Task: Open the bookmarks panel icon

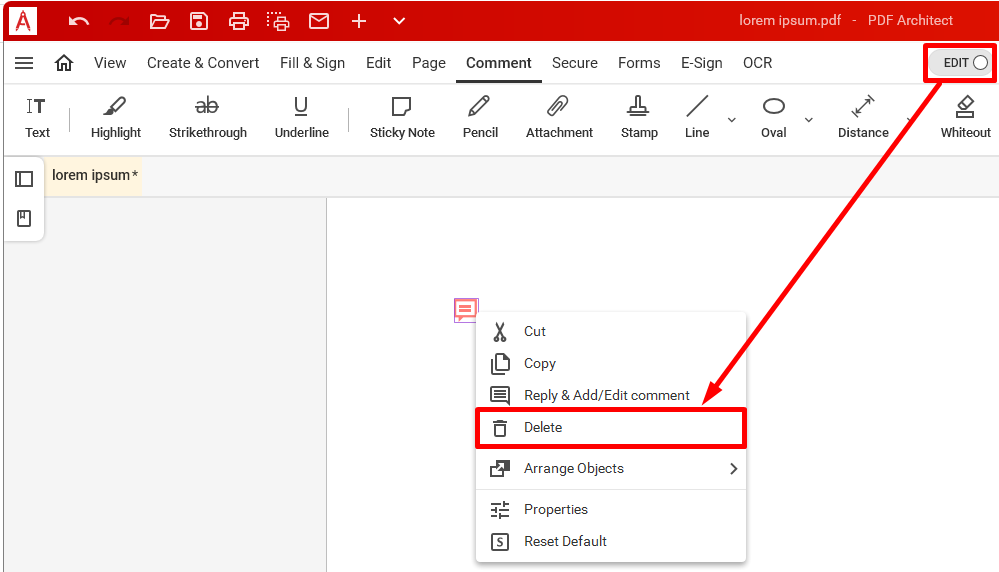Action: point(24,218)
